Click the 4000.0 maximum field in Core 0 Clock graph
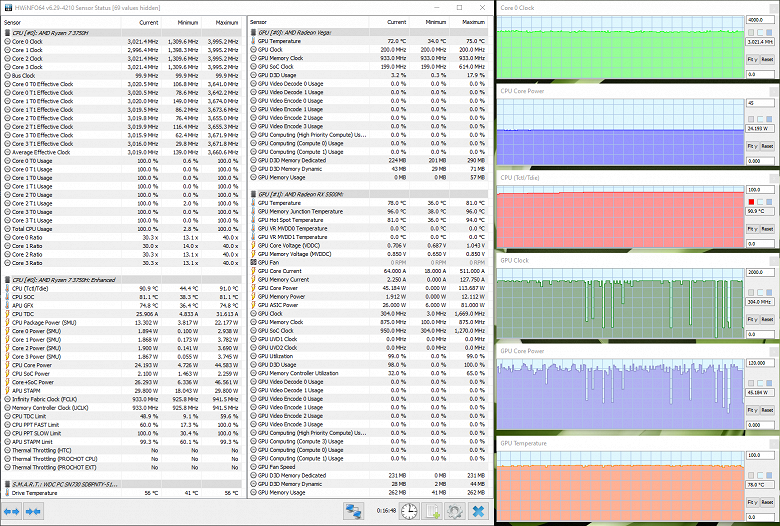This screenshot has height=526, width=780. pyautogui.click(x=760, y=20)
